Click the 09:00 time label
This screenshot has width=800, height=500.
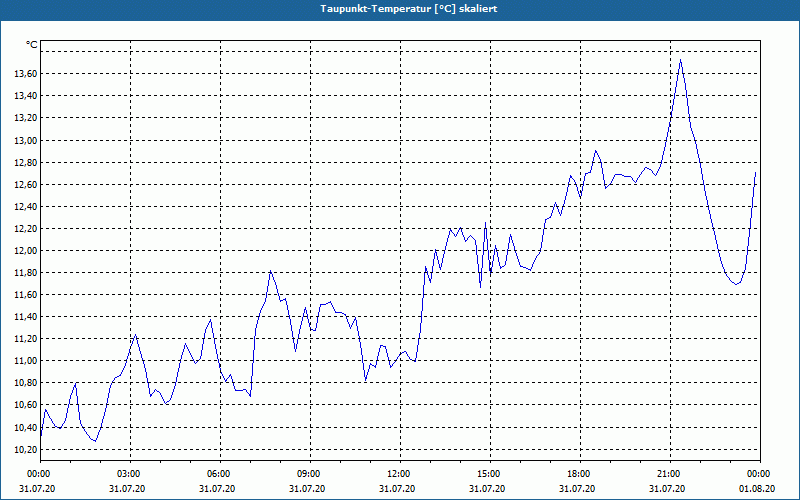pos(308,474)
